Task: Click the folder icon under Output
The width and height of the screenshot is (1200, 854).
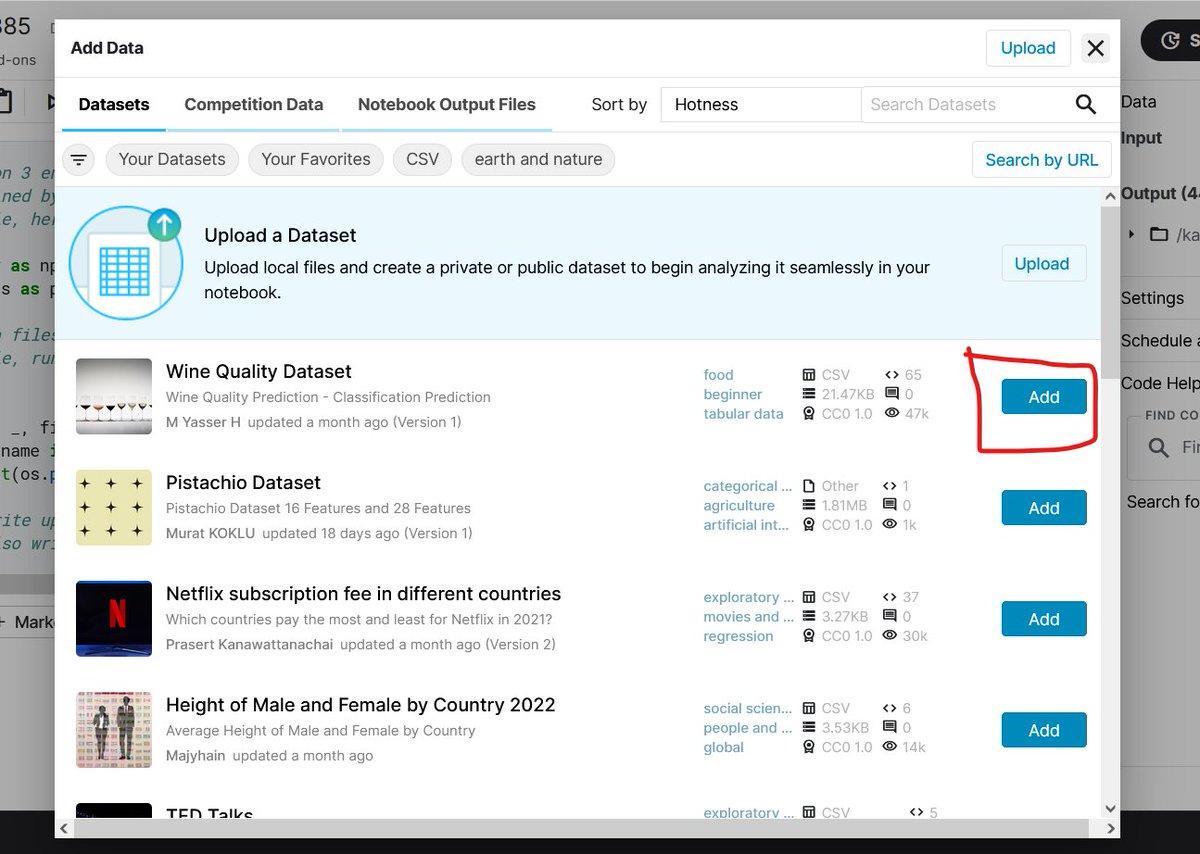Action: (1159, 234)
